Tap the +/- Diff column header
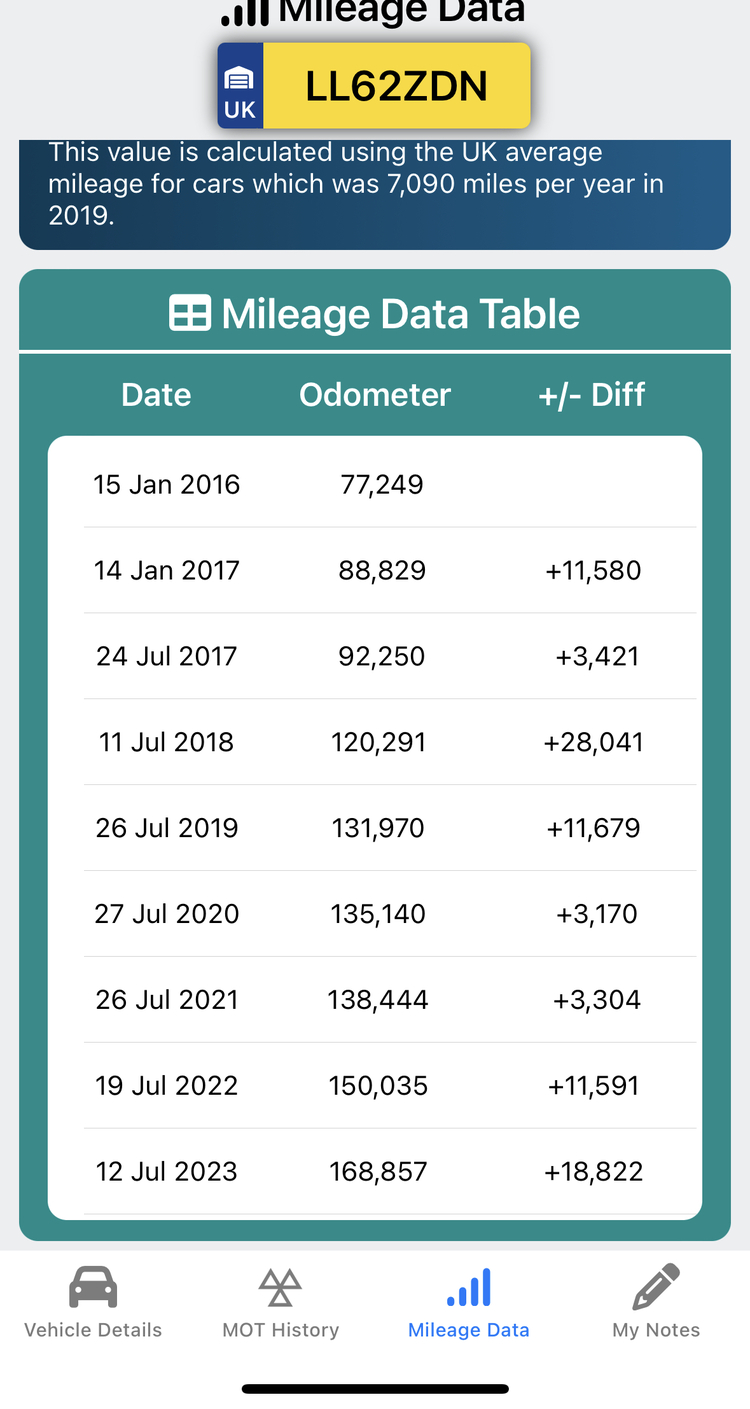 click(592, 394)
